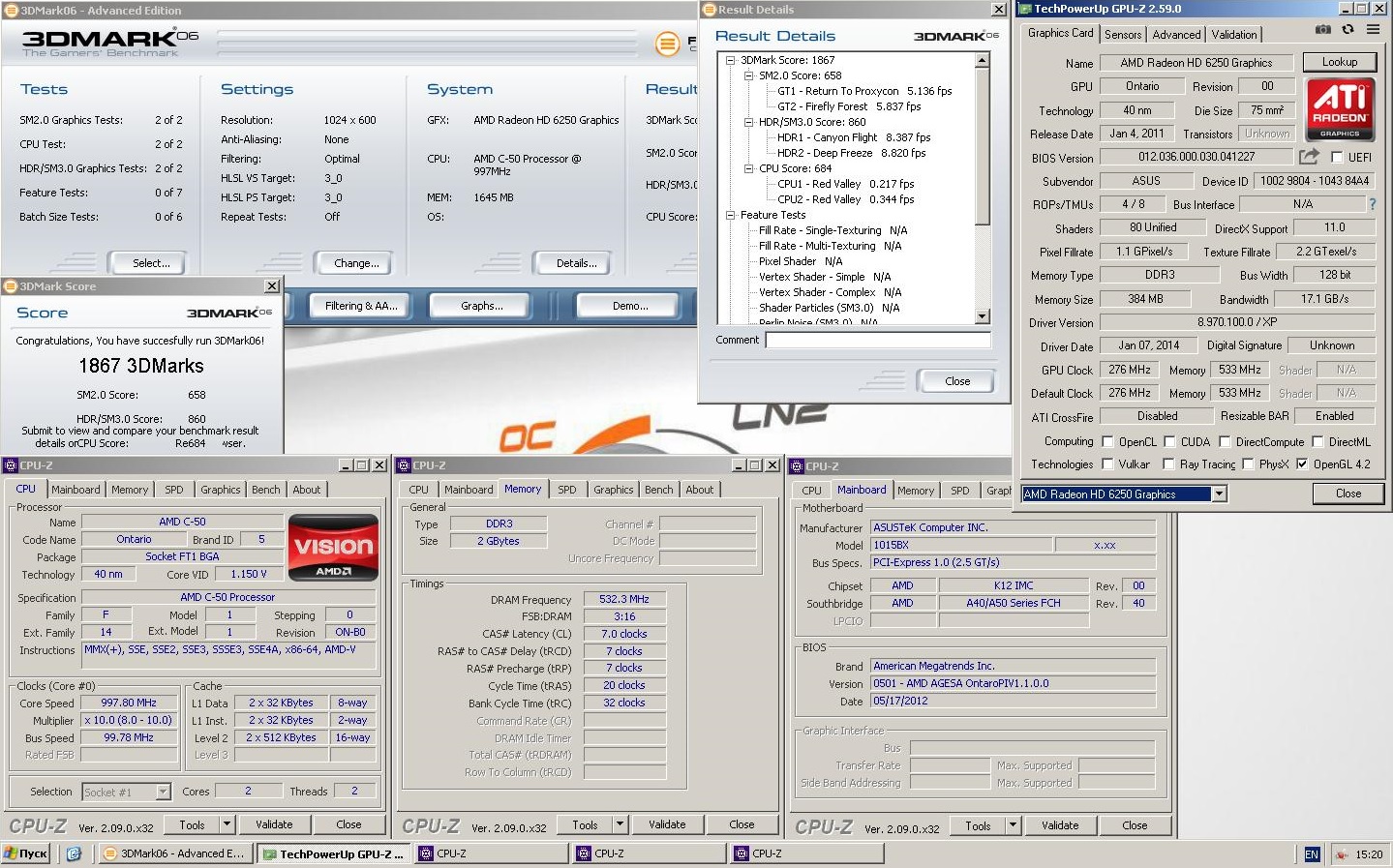This screenshot has width=1393, height=868.
Task: Toggle DirectCompute checkbox
Action: 1225,442
